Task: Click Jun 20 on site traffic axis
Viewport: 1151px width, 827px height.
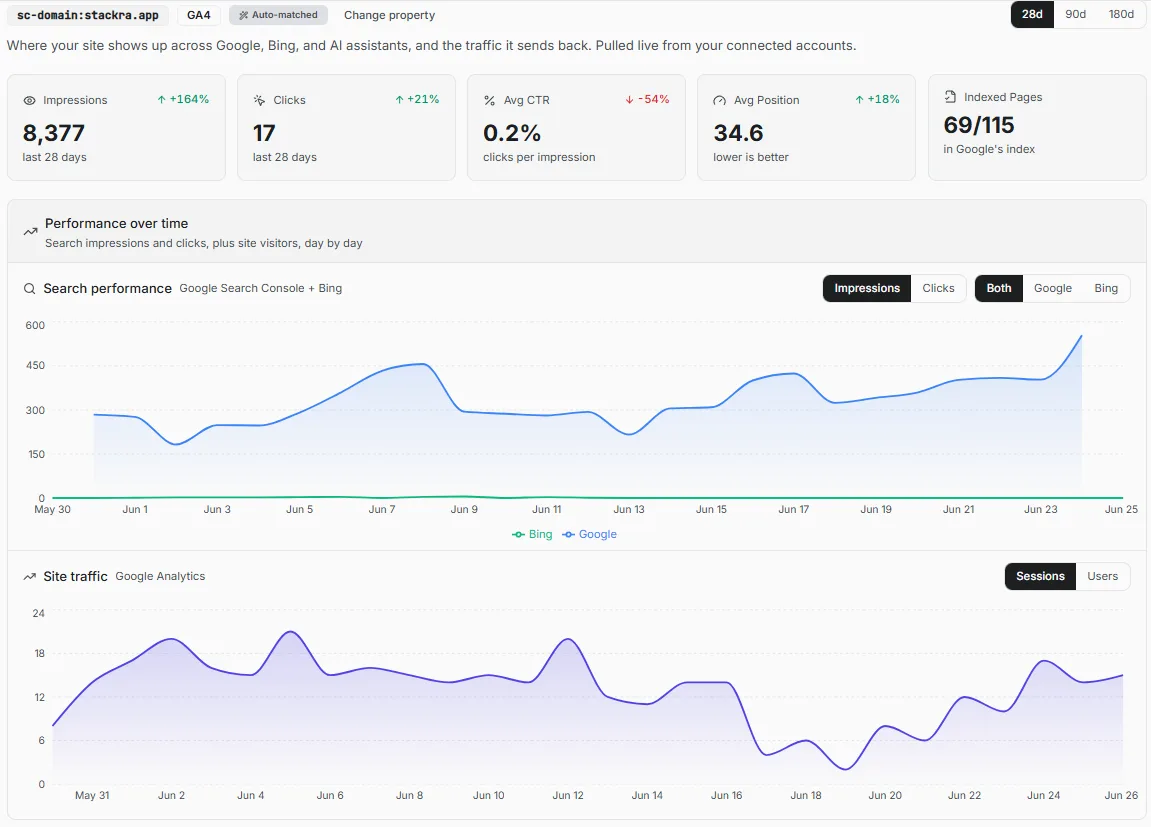Action: coord(885,795)
